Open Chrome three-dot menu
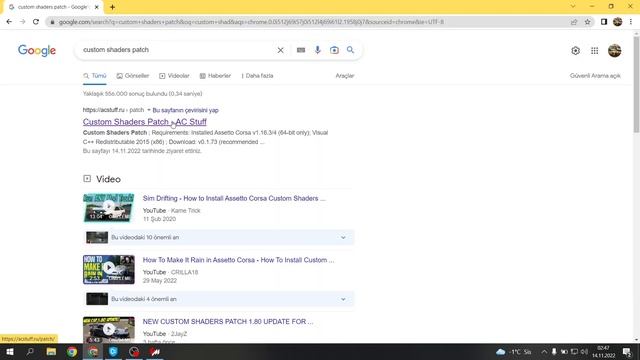This screenshot has width=640, height=360. pos(631,22)
